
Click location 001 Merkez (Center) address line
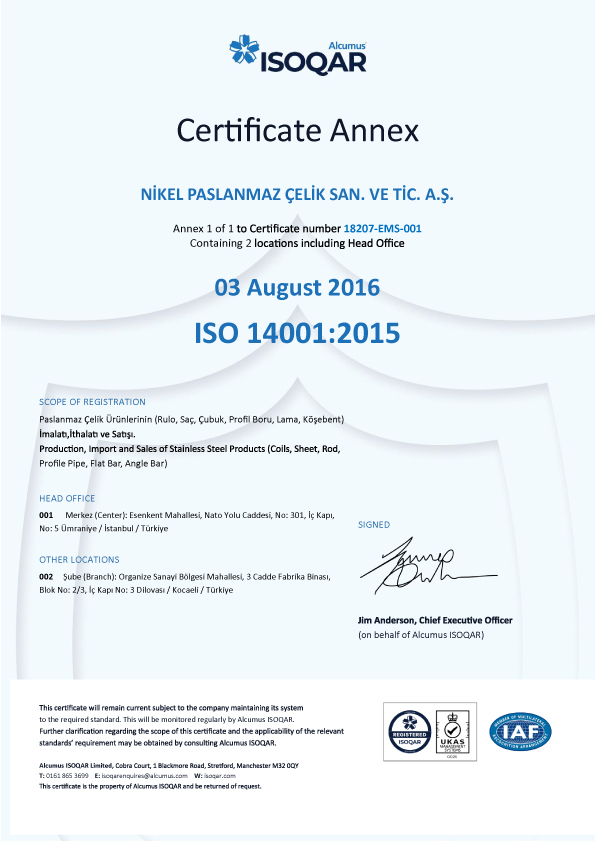[x=187, y=521]
